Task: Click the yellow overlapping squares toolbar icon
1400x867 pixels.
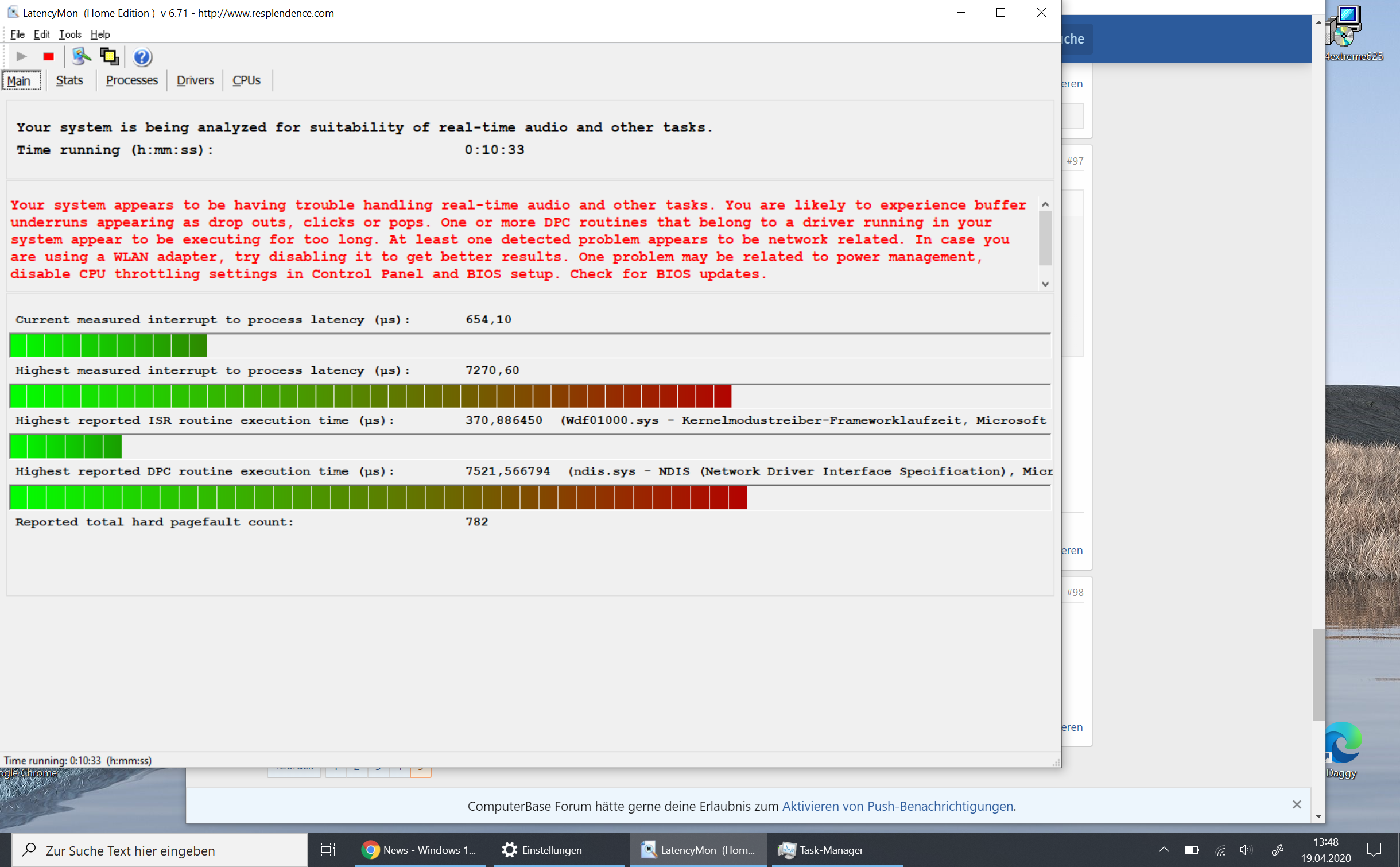Action: [x=109, y=56]
